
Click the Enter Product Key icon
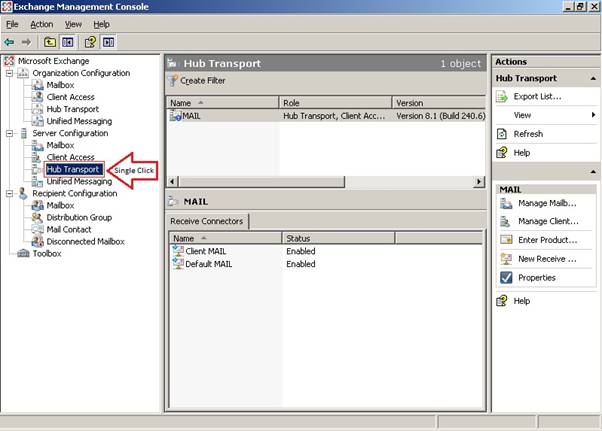(504, 240)
